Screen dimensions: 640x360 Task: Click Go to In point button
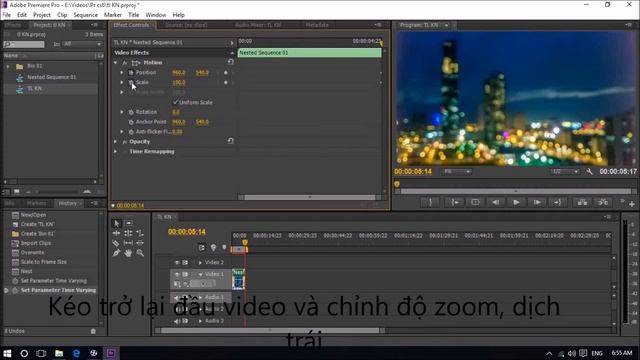tap(455, 202)
